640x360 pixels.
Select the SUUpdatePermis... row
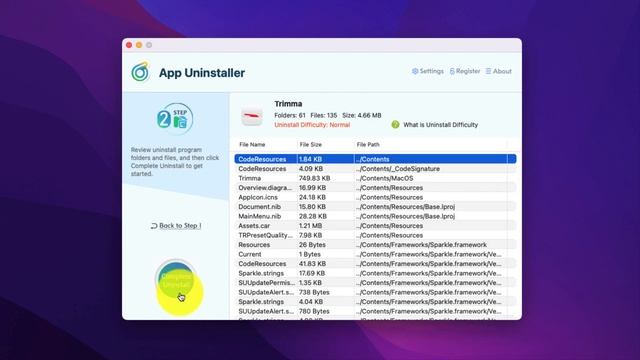(375, 282)
